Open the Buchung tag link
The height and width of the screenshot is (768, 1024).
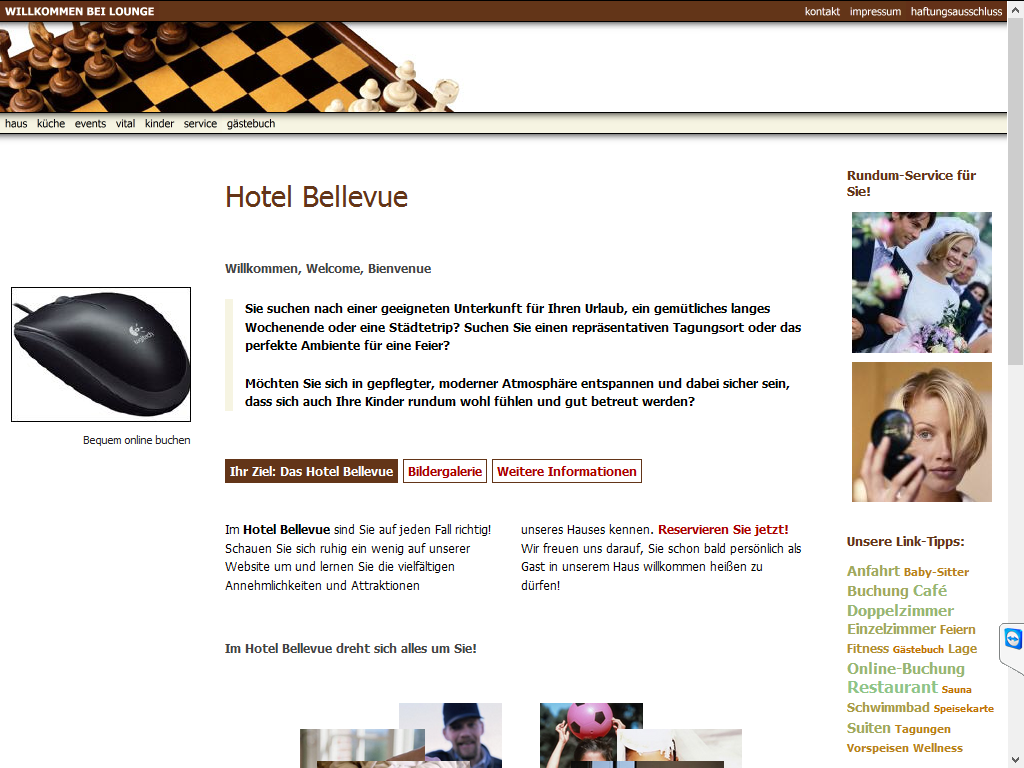tap(878, 591)
